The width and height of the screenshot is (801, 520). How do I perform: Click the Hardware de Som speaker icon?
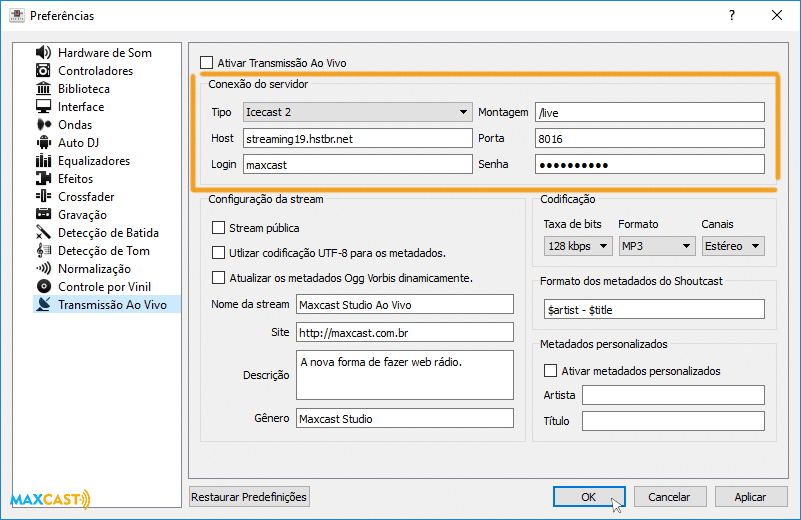[43, 53]
